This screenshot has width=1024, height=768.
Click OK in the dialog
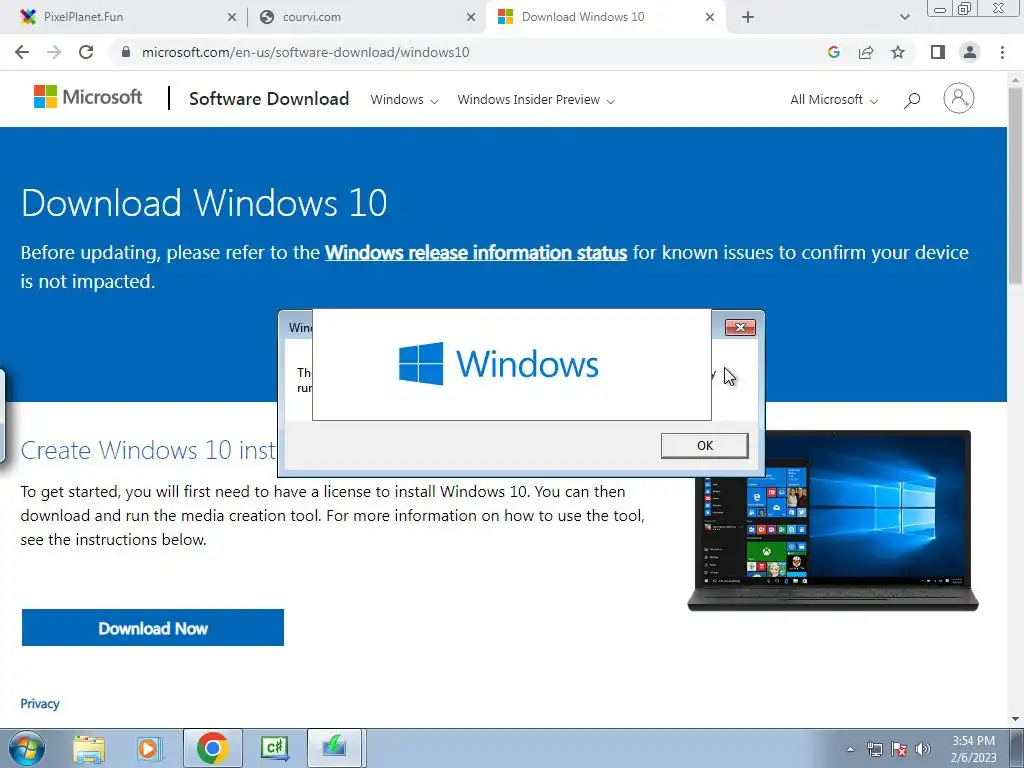point(705,445)
